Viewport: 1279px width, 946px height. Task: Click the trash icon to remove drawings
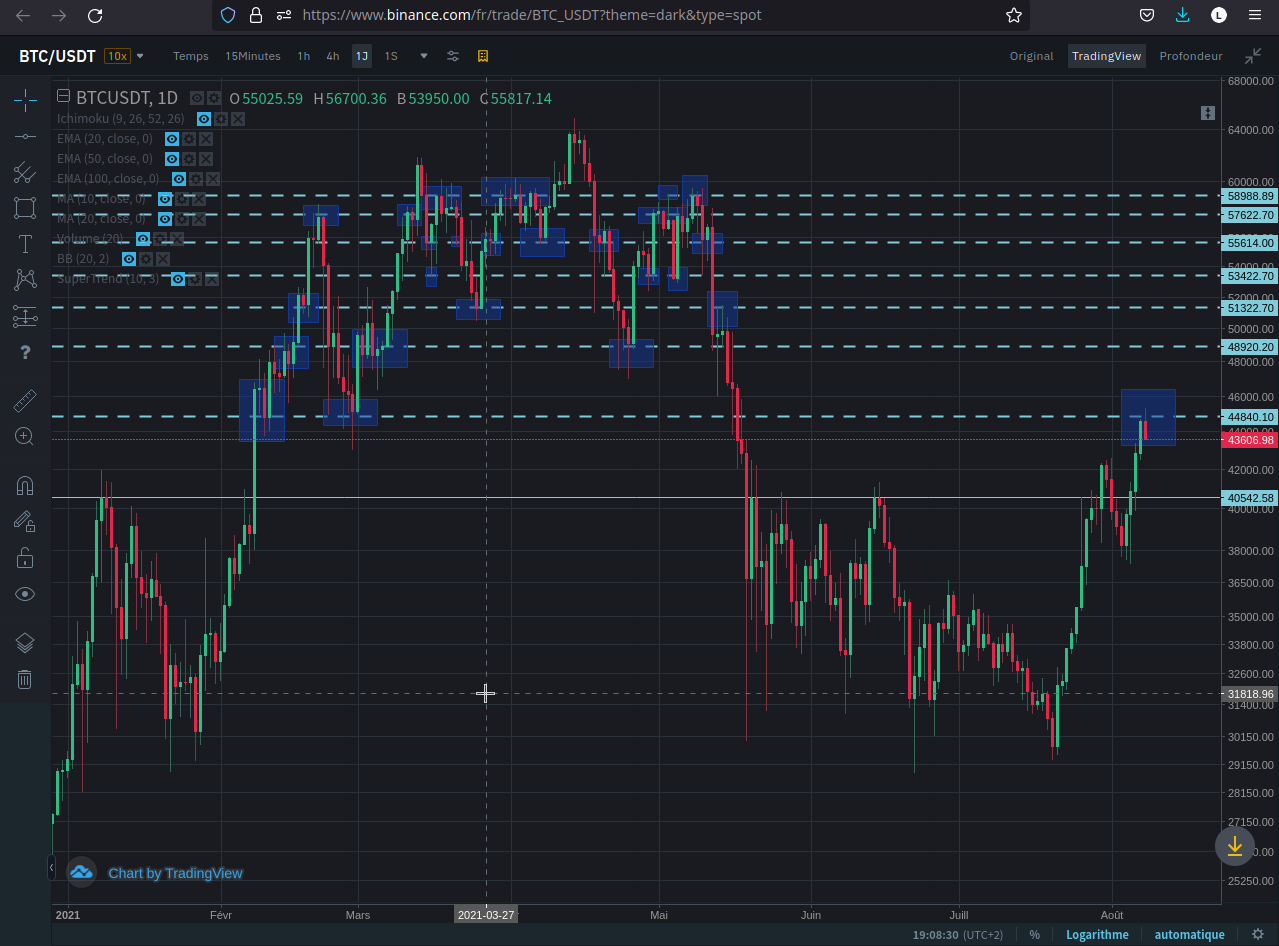(25, 679)
